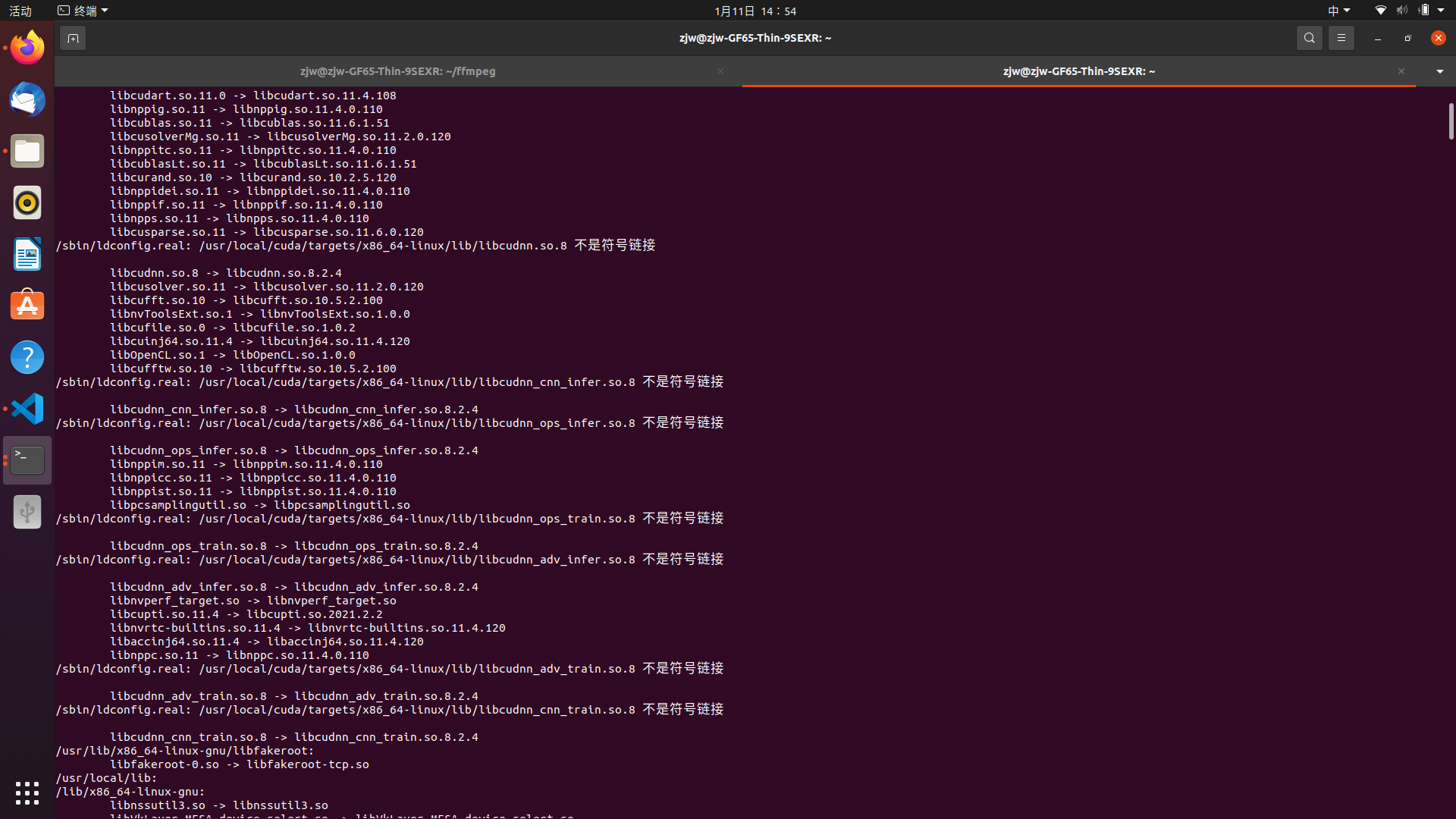Open the tab list dropdown arrow
Image resolution: width=1456 pixels, height=819 pixels.
tap(1439, 71)
